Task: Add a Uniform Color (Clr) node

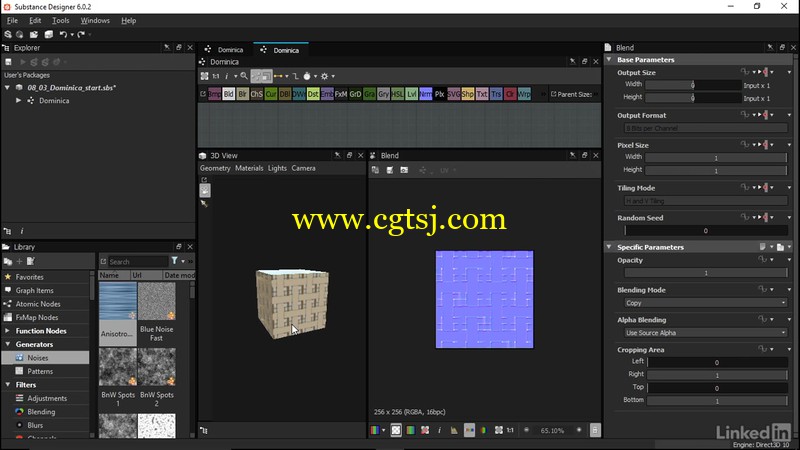Action: [x=510, y=94]
